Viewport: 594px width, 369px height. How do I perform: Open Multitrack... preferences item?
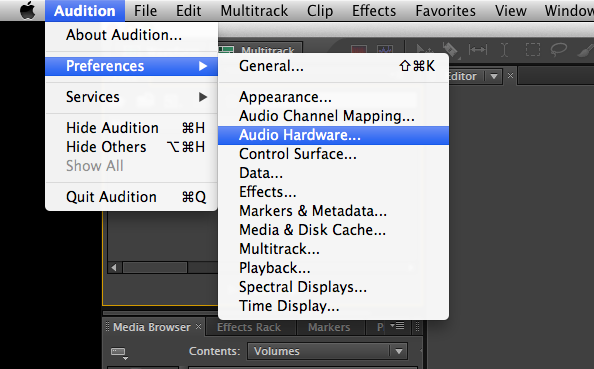tap(333, 249)
